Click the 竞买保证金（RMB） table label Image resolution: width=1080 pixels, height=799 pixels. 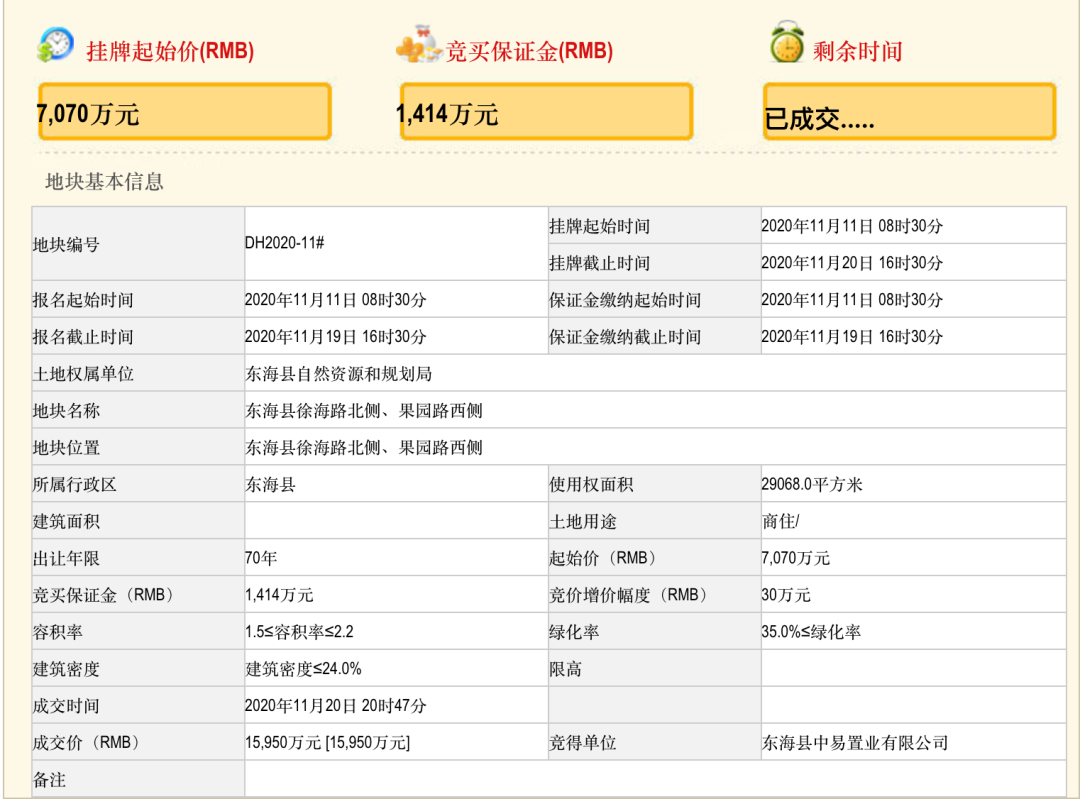(x=105, y=595)
